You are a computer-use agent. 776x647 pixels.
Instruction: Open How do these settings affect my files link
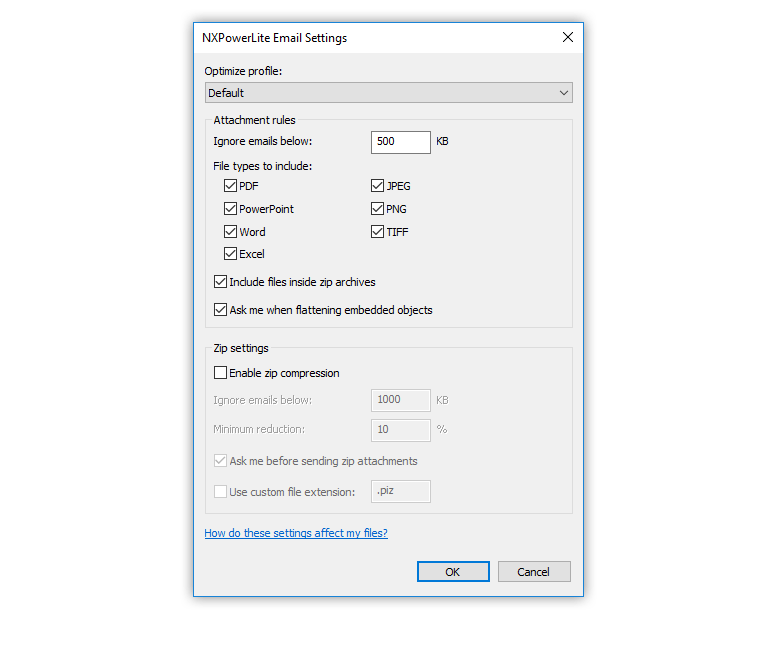296,533
